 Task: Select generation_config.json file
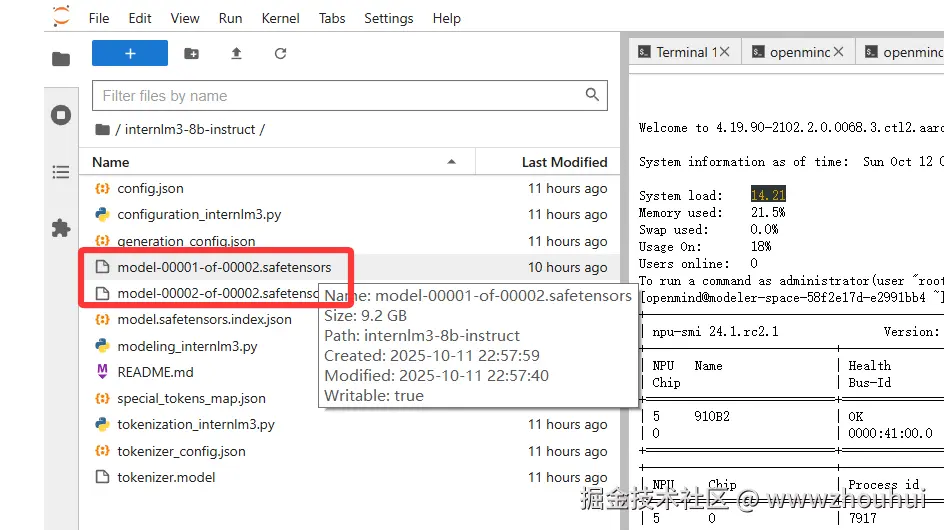click(349, 241)
